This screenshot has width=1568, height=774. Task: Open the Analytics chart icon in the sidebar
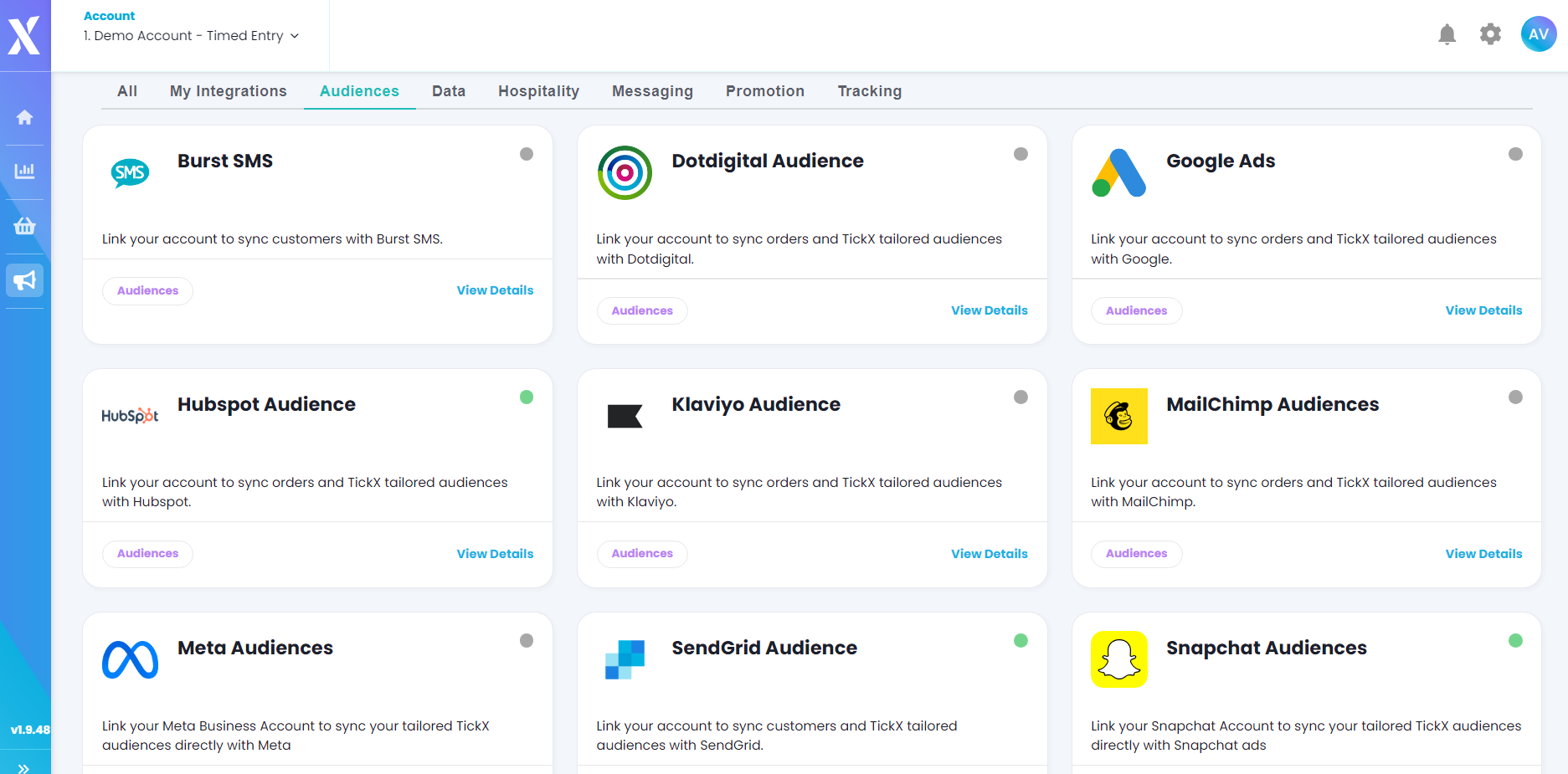pos(24,171)
